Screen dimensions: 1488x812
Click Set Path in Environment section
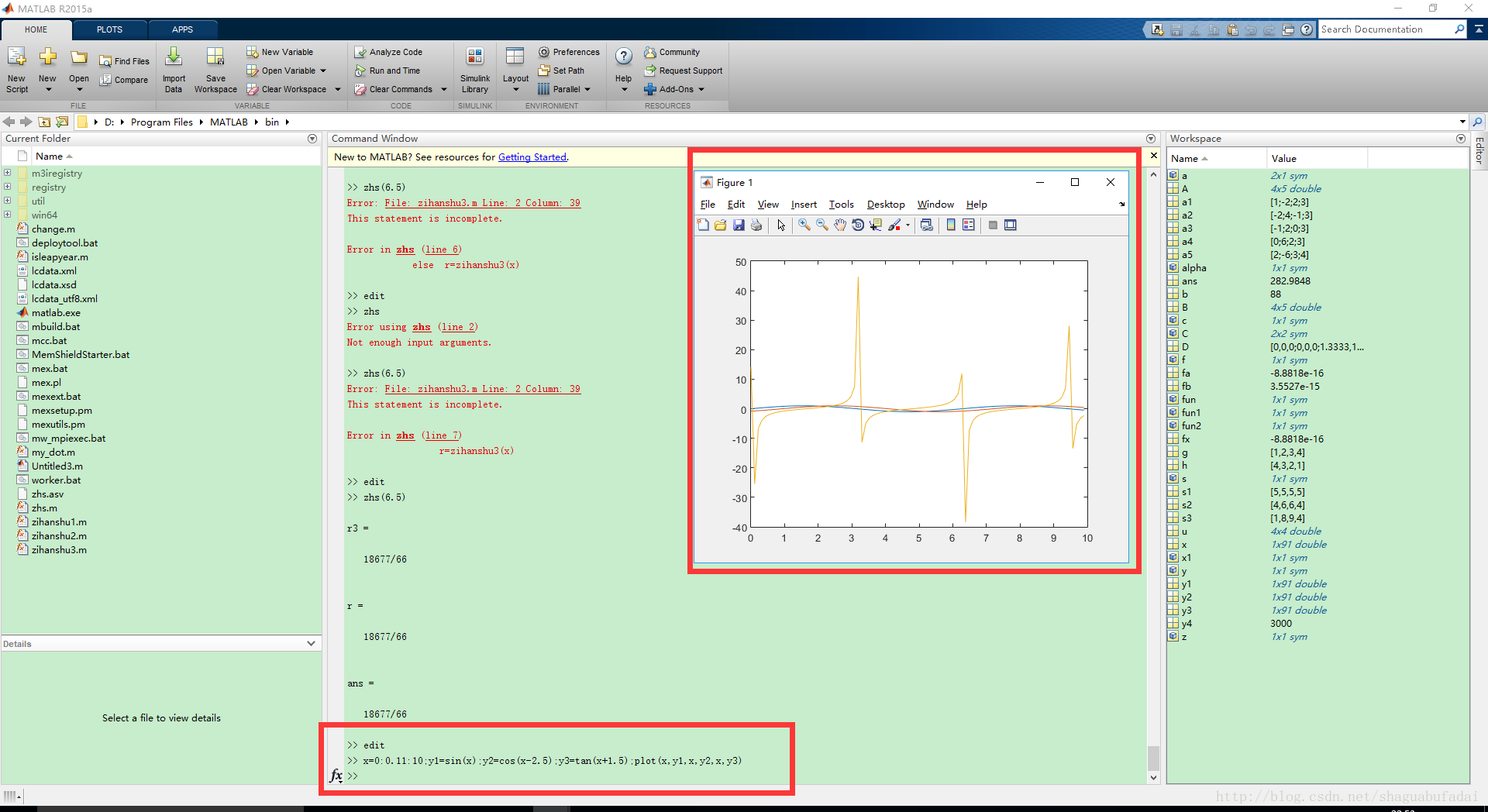[562, 71]
